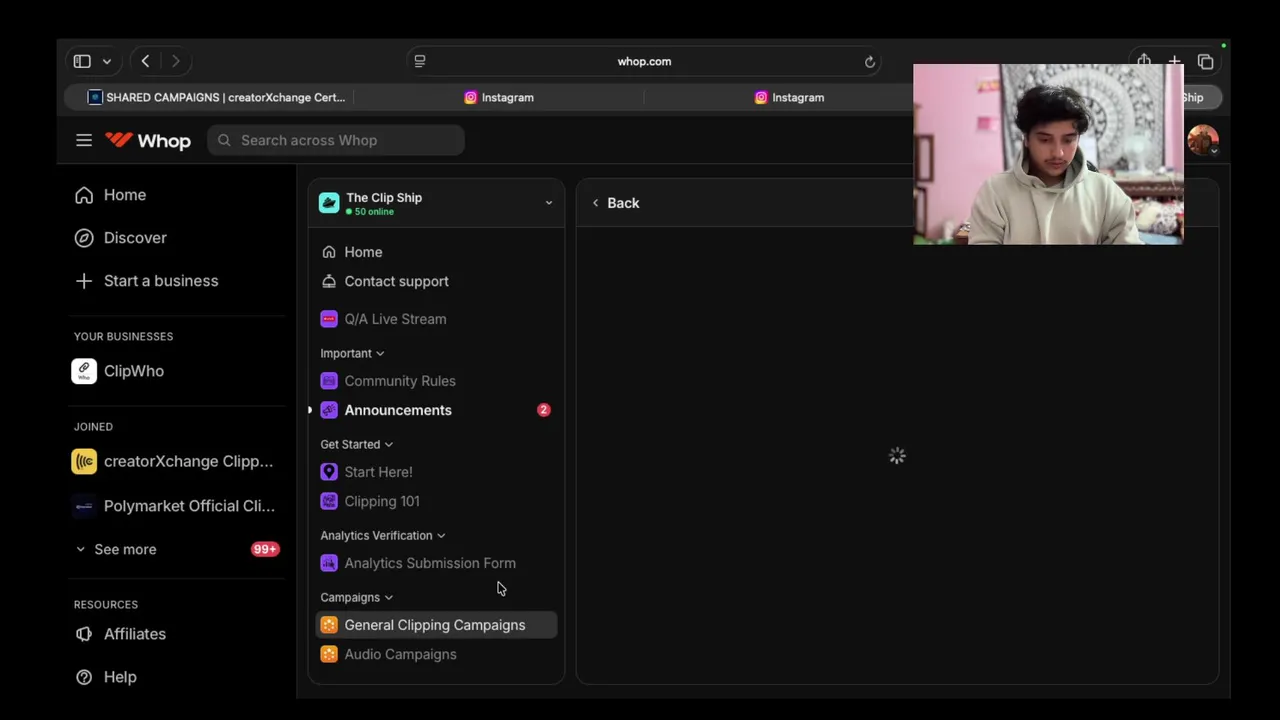Click the Start Here! pin icon
The height and width of the screenshot is (720, 1280).
pyautogui.click(x=329, y=472)
